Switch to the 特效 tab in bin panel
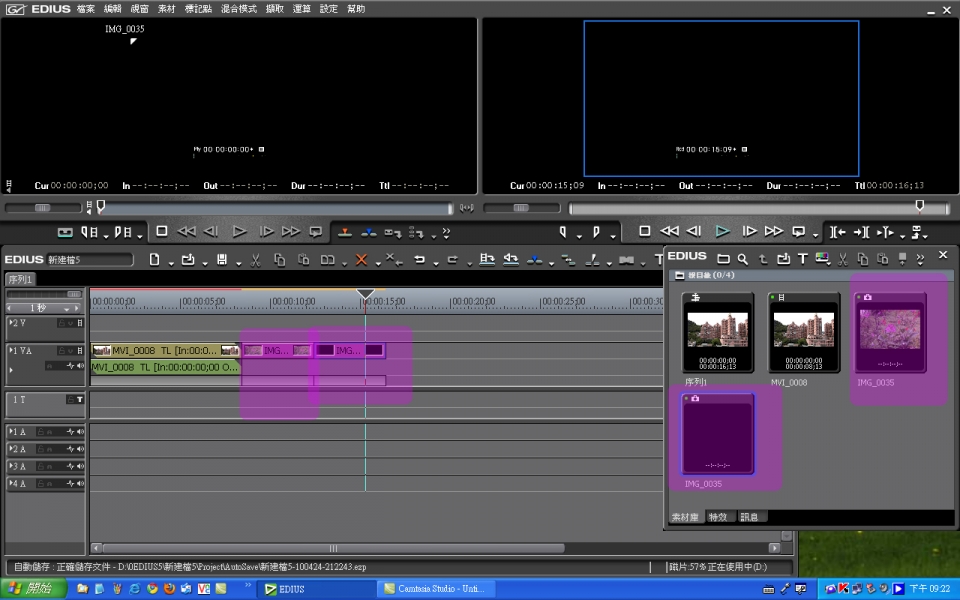The width and height of the screenshot is (960, 600). point(718,517)
